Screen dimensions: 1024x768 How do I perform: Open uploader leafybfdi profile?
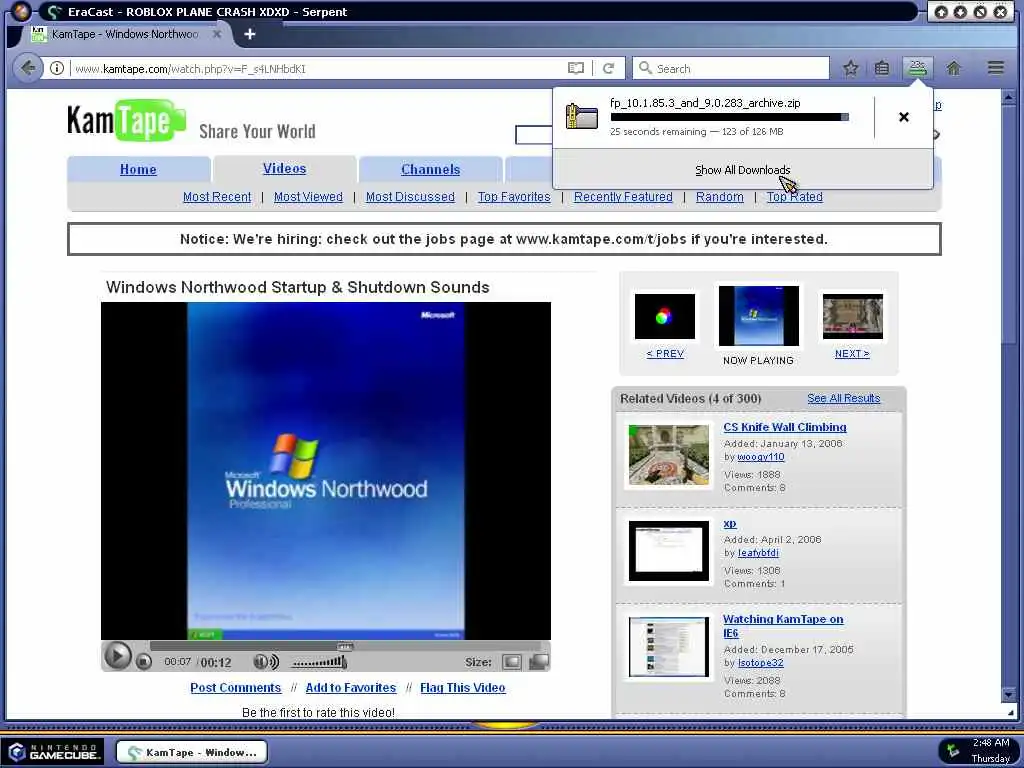coord(758,552)
